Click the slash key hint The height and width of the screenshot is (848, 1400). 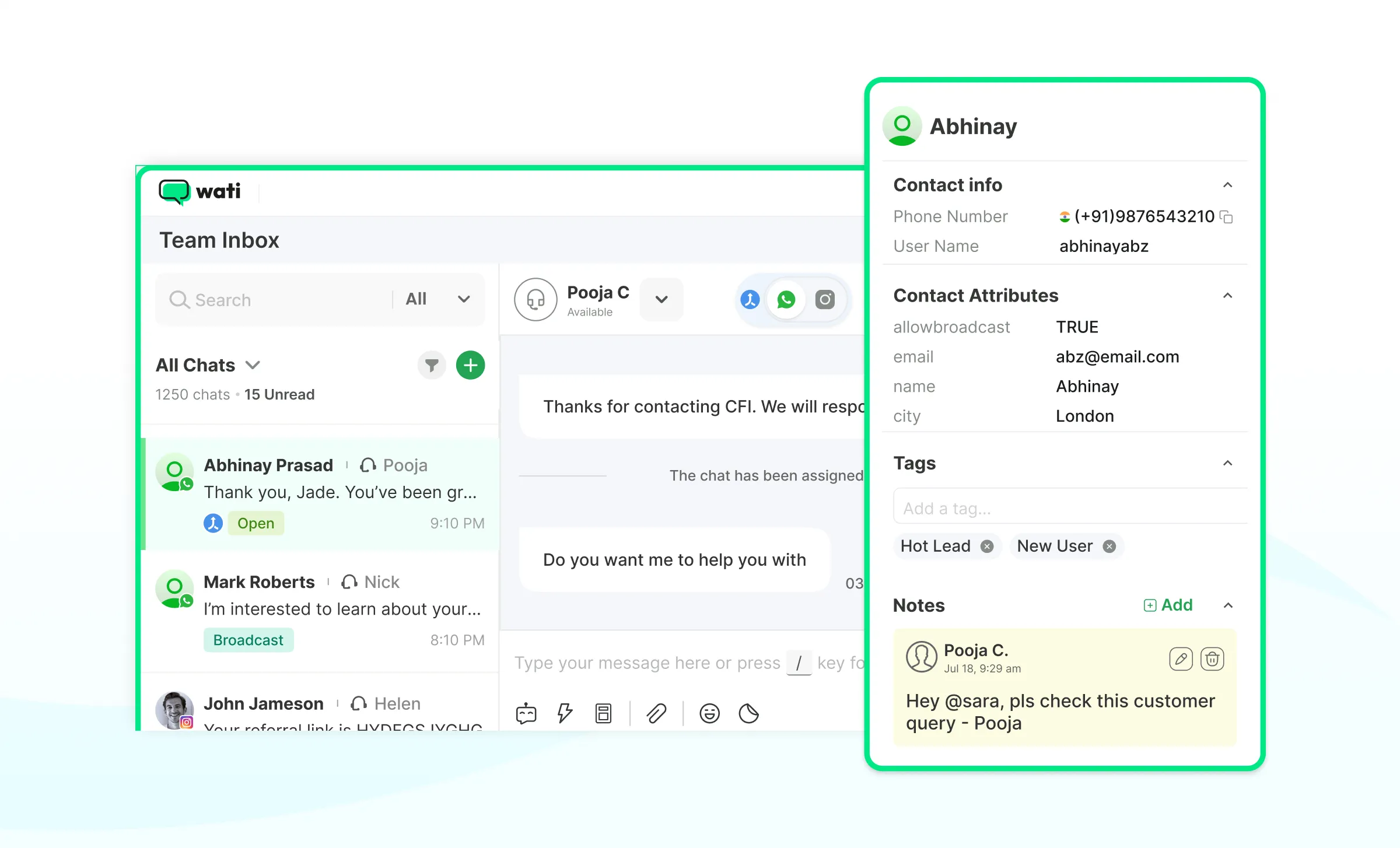799,663
